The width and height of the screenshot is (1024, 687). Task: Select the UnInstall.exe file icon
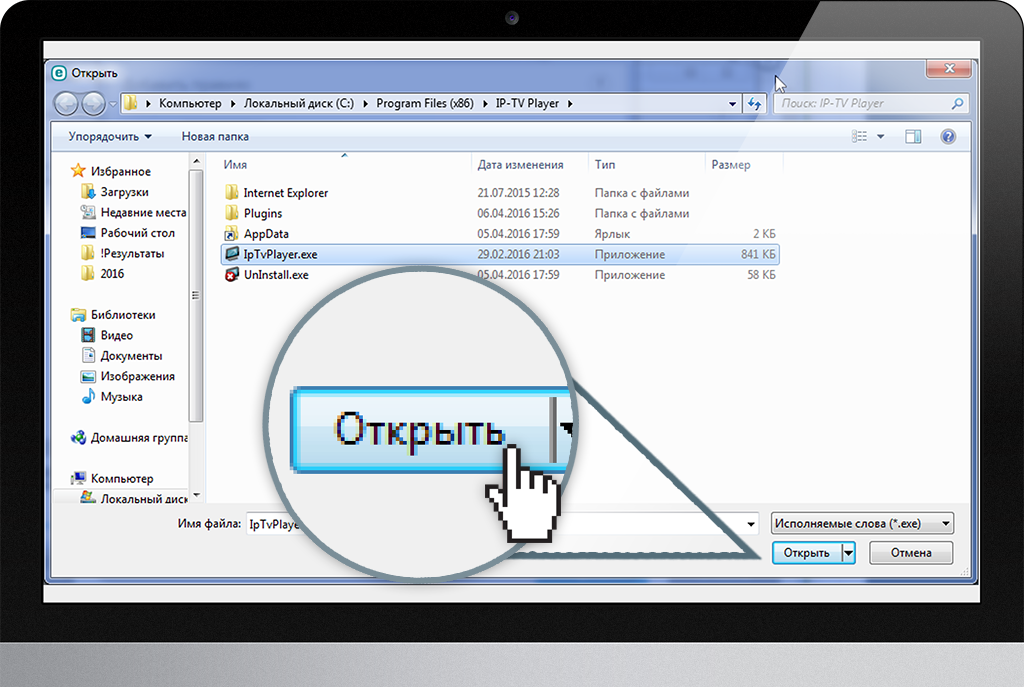231,275
